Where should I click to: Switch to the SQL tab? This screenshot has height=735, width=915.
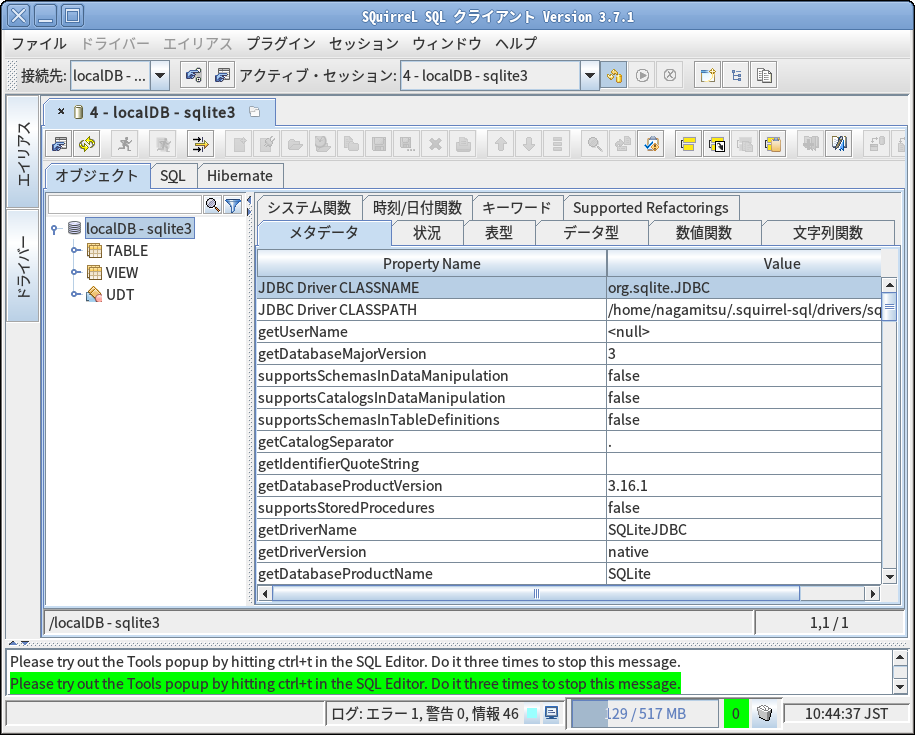(x=173, y=176)
